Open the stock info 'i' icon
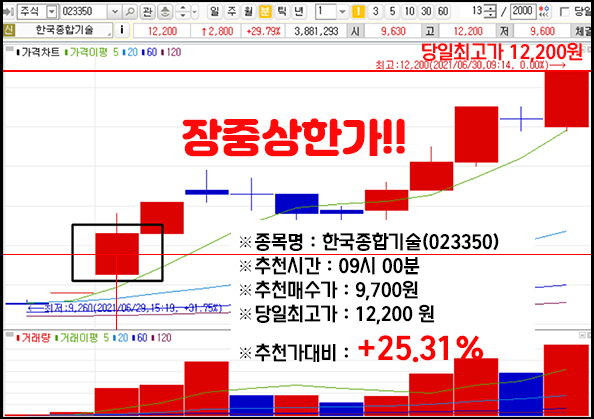This screenshot has width=594, height=419. click(x=122, y=30)
